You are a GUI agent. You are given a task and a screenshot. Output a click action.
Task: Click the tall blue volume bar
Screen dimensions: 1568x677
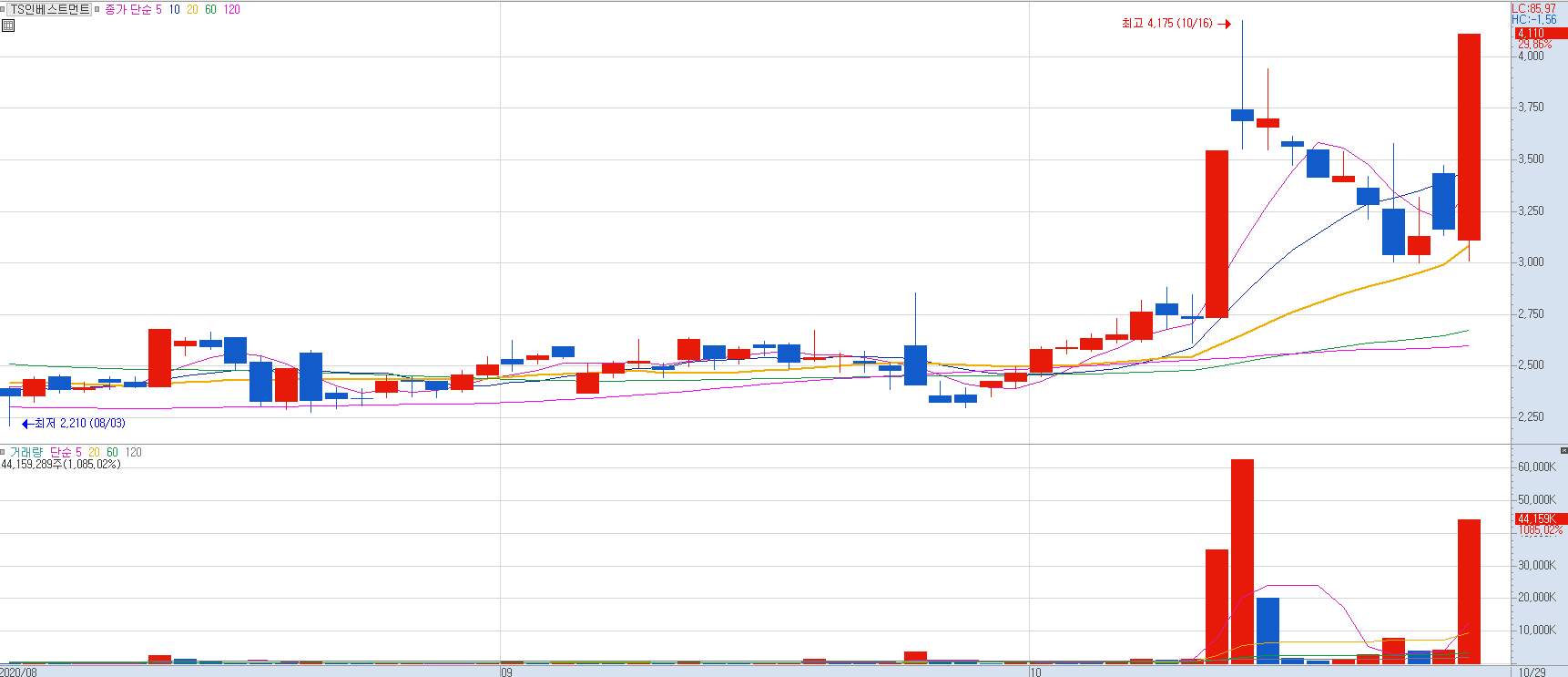pyautogui.click(x=1268, y=631)
